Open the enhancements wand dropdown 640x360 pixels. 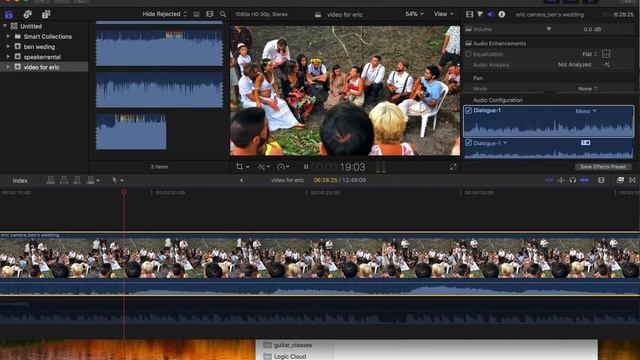(264, 167)
